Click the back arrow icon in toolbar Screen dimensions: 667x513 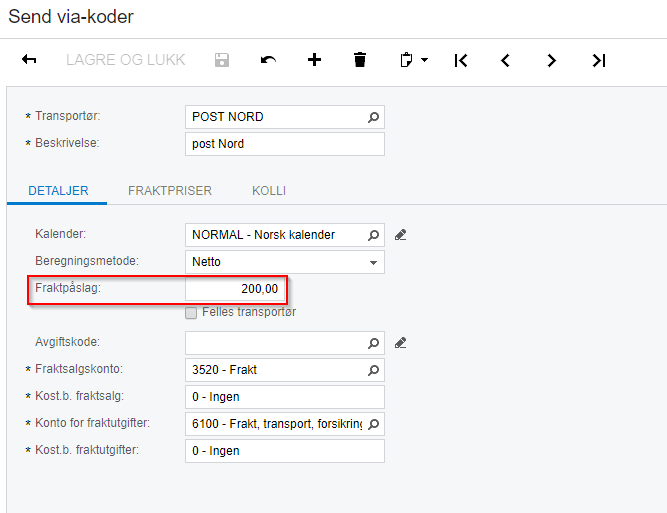click(29, 60)
